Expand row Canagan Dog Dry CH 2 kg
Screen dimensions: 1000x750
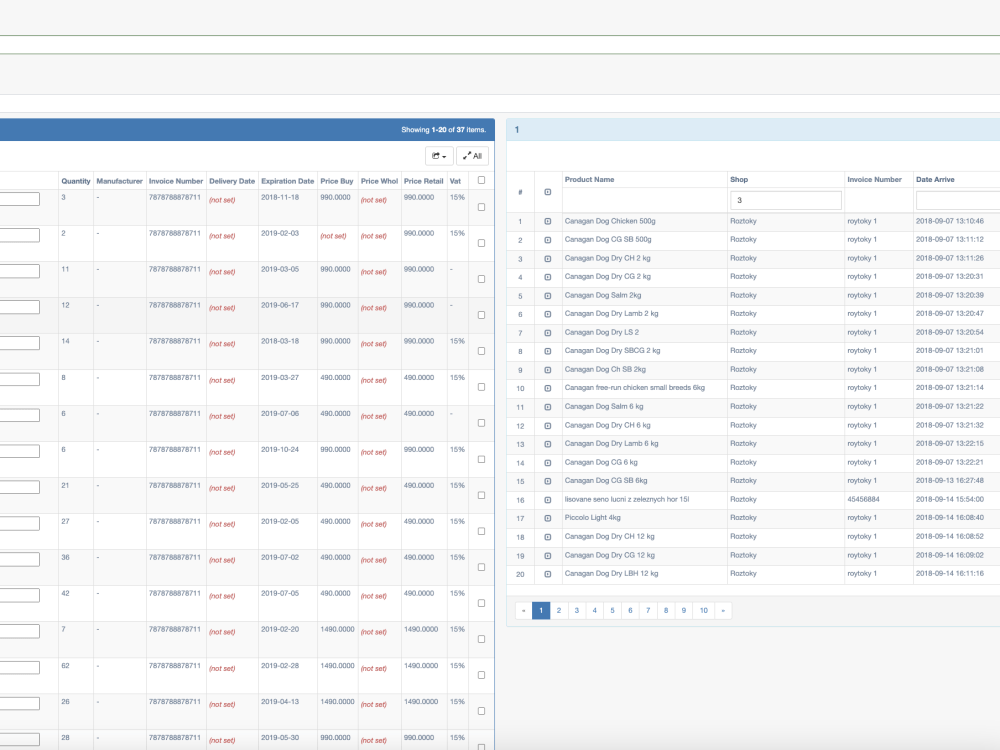(548, 259)
